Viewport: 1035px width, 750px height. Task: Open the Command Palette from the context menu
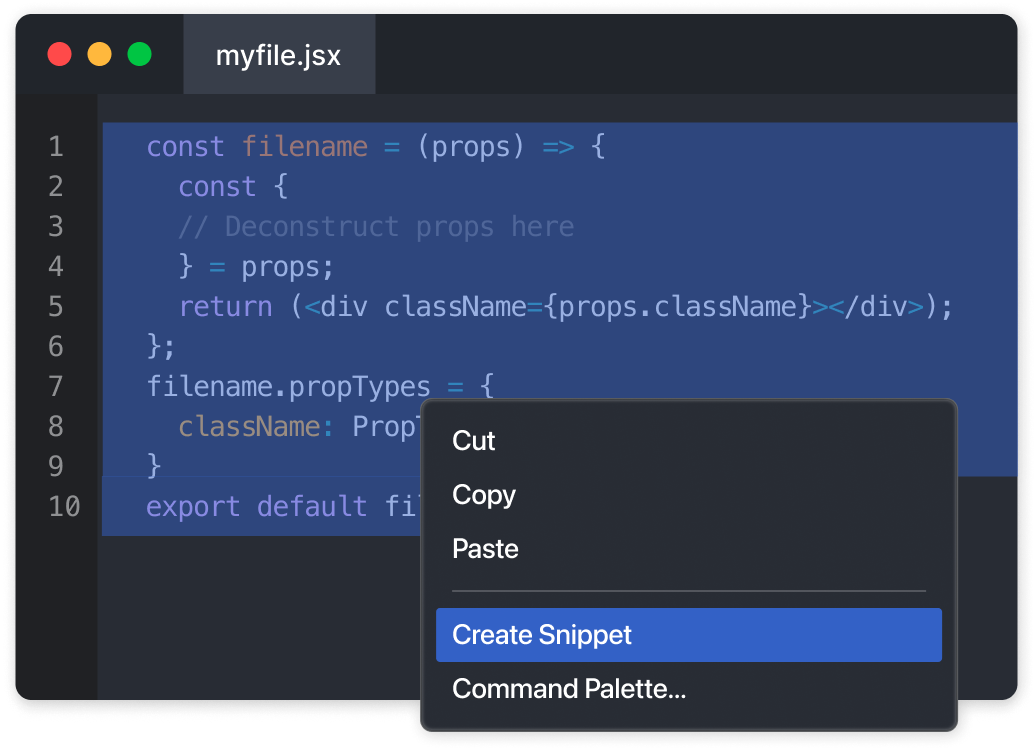[x=568, y=688]
